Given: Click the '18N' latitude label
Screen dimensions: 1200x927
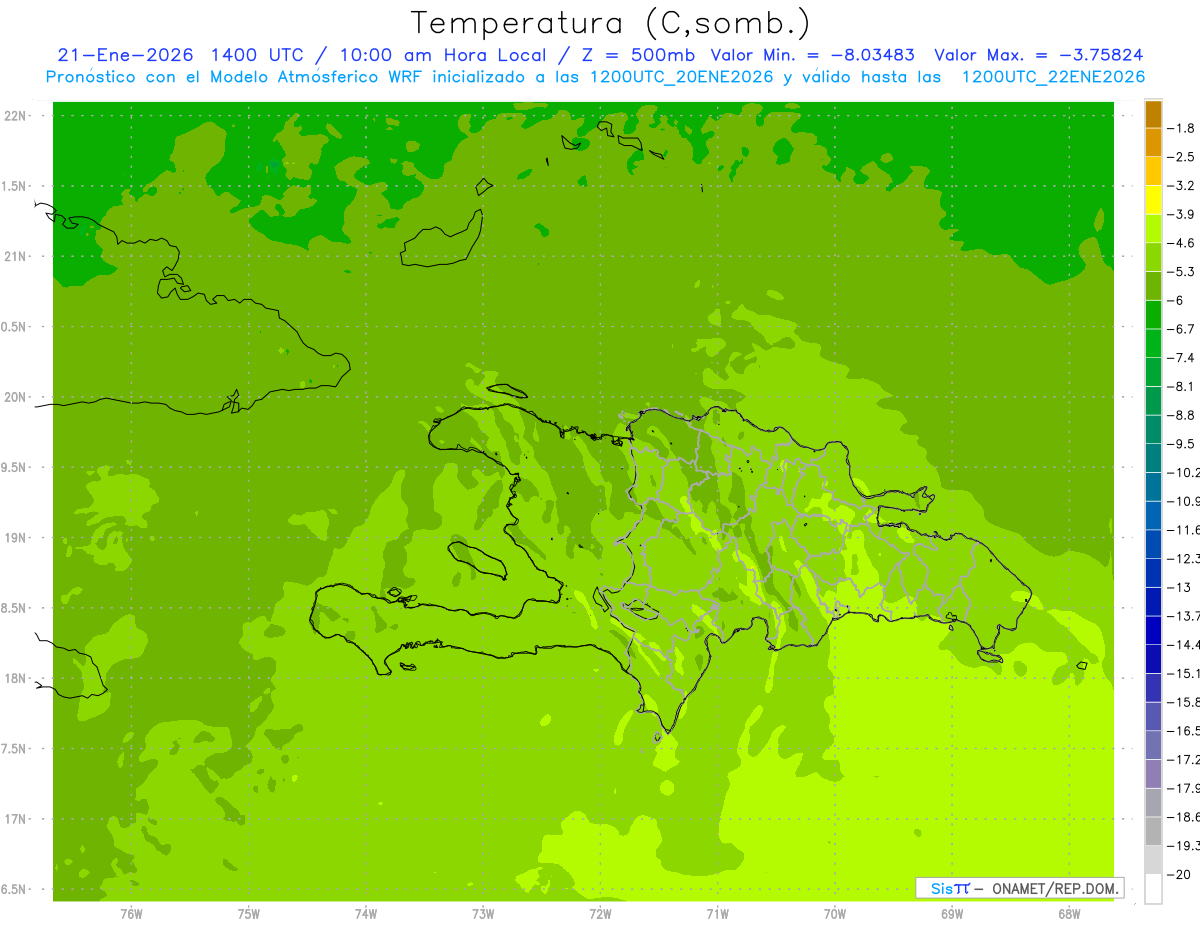Looking at the screenshot, I should (x=17, y=678).
